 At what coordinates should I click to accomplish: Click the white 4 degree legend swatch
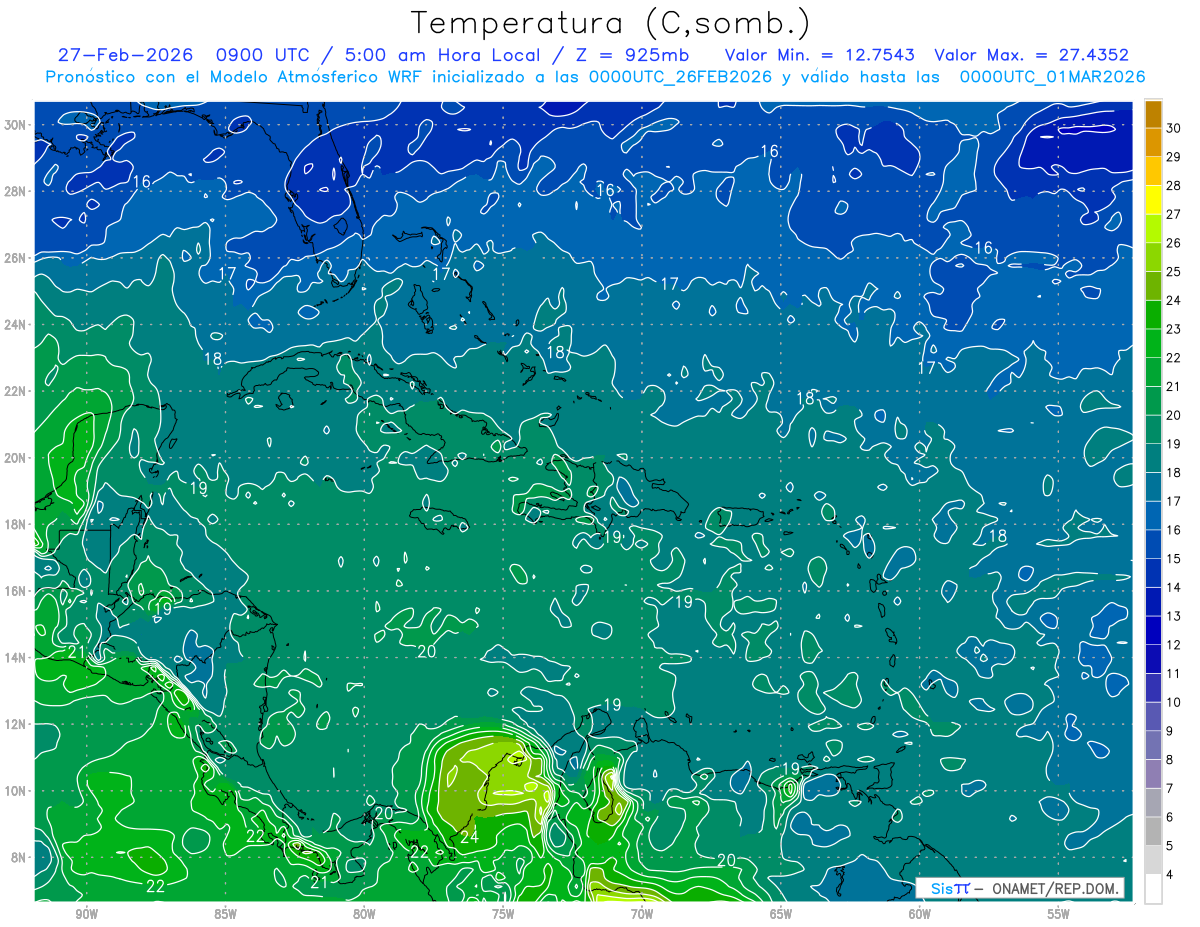click(x=1153, y=889)
